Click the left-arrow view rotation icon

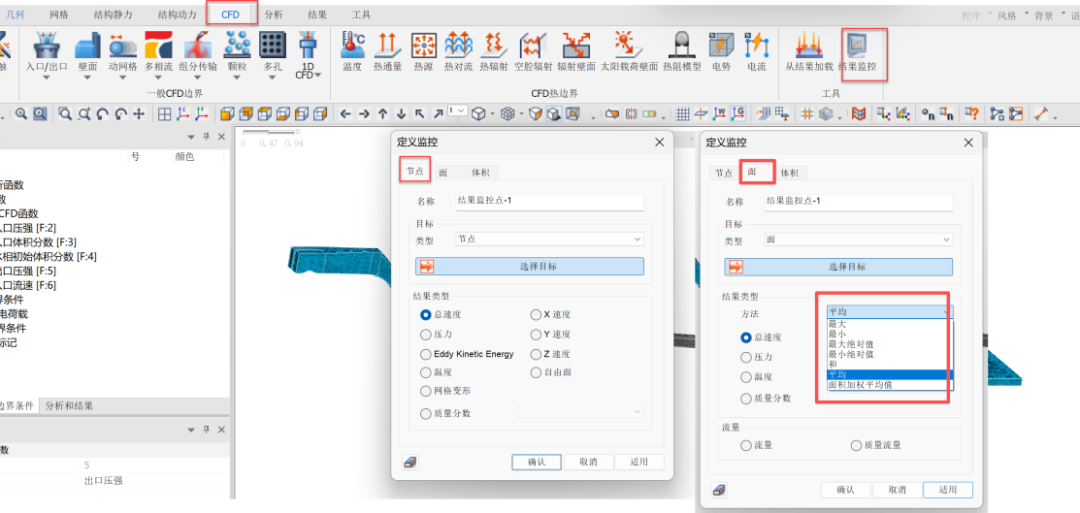346,114
